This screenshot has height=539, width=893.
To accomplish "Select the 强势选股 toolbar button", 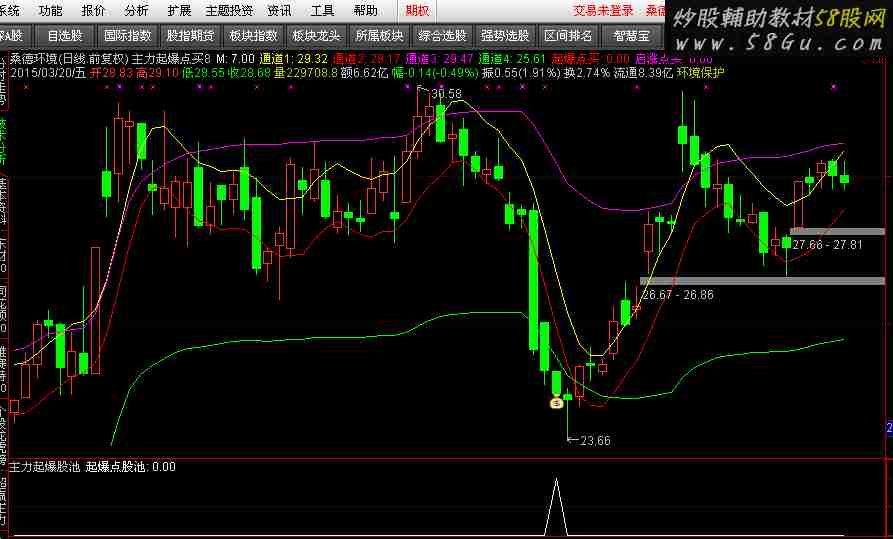I will pyautogui.click(x=505, y=35).
